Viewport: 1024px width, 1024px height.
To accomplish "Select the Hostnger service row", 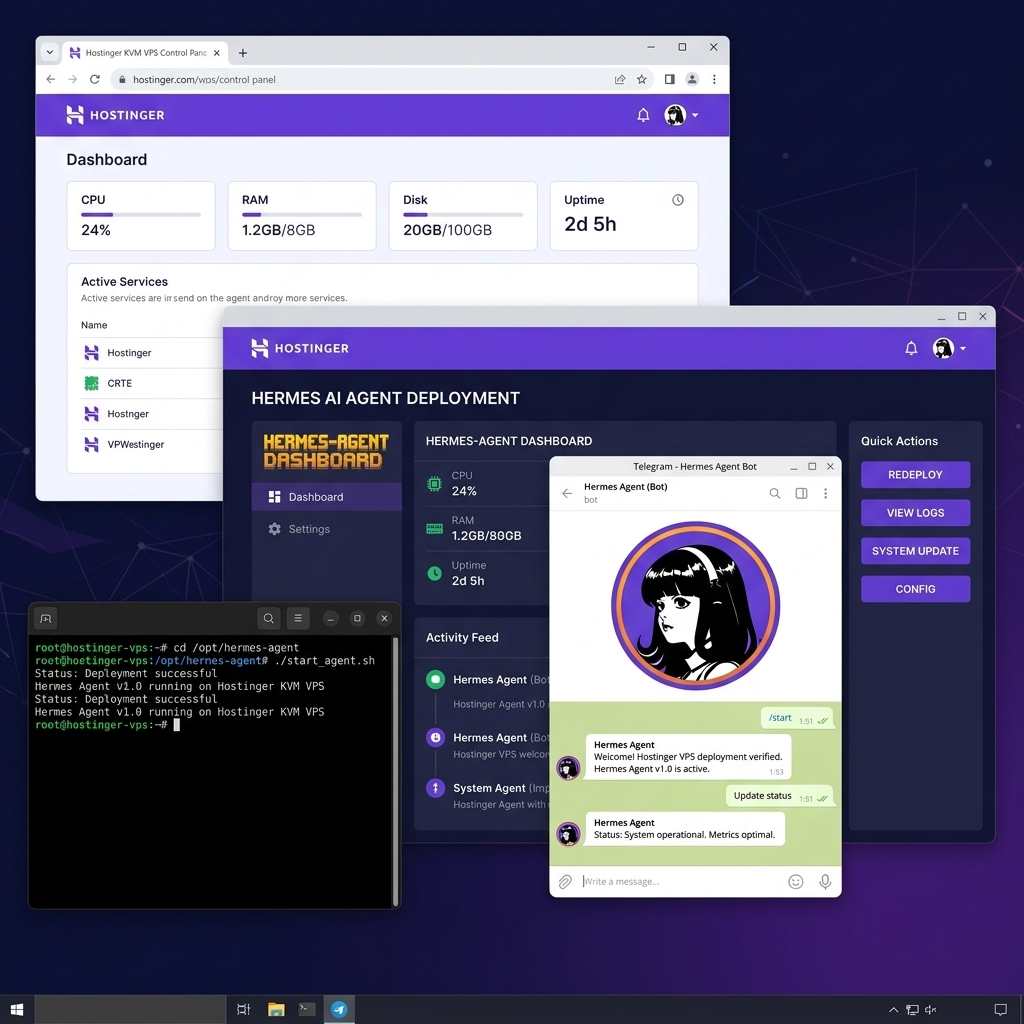I will [x=152, y=414].
